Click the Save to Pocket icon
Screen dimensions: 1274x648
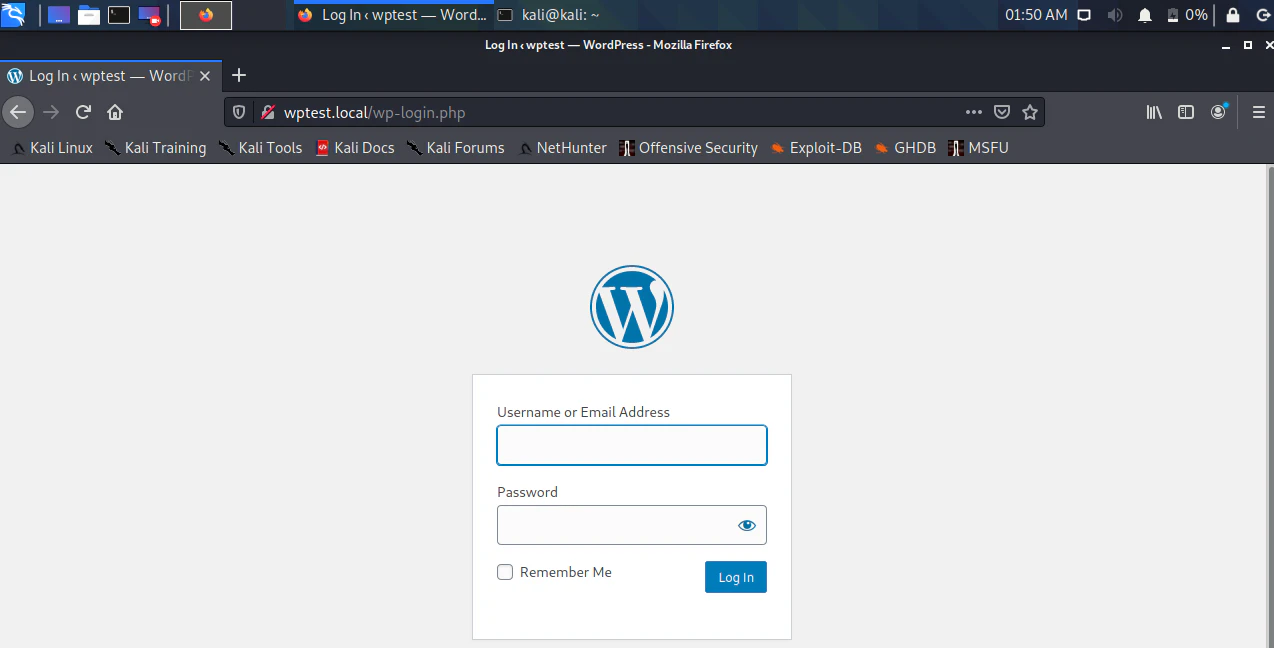point(1002,113)
